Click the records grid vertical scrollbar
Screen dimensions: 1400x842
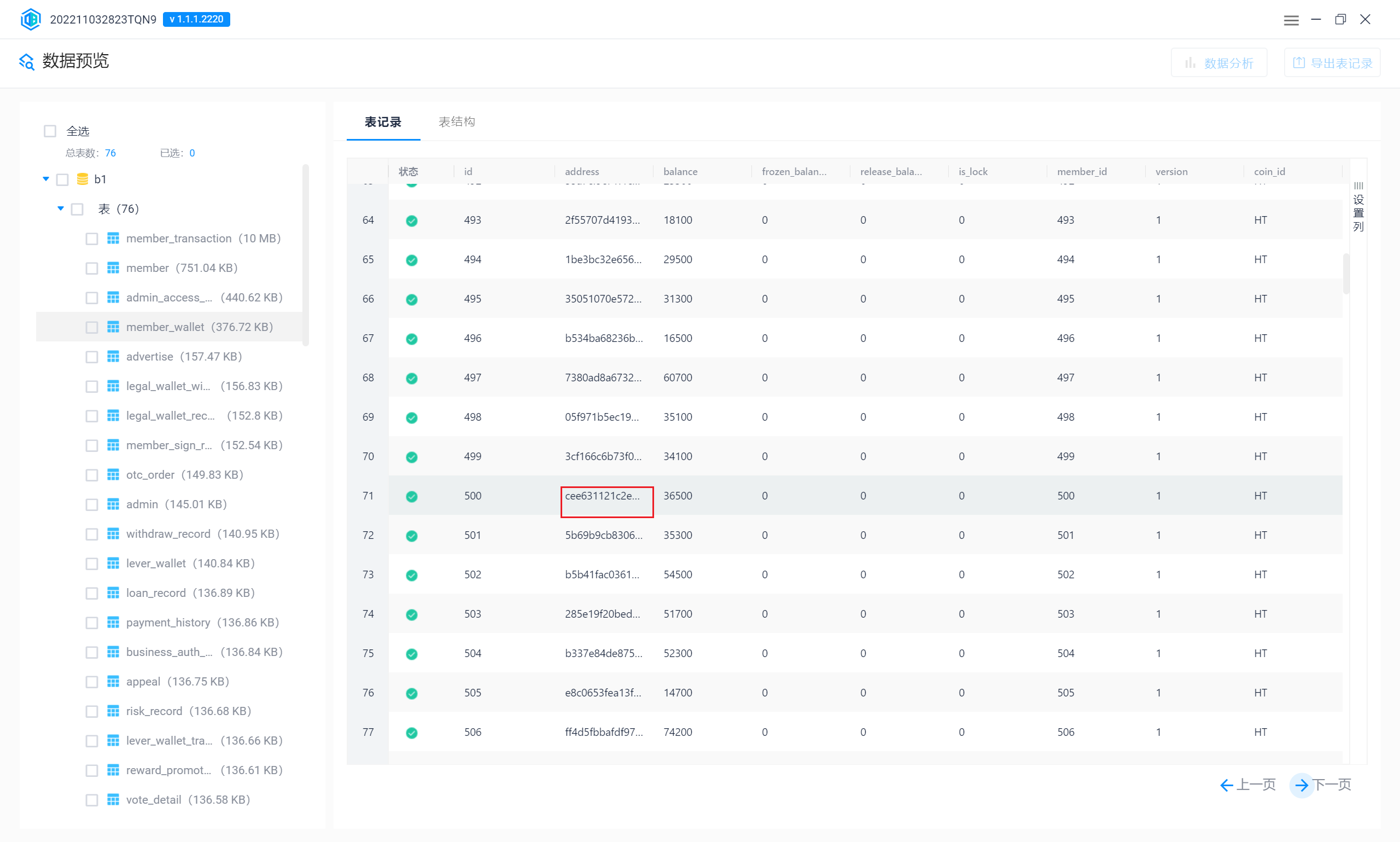1346,274
